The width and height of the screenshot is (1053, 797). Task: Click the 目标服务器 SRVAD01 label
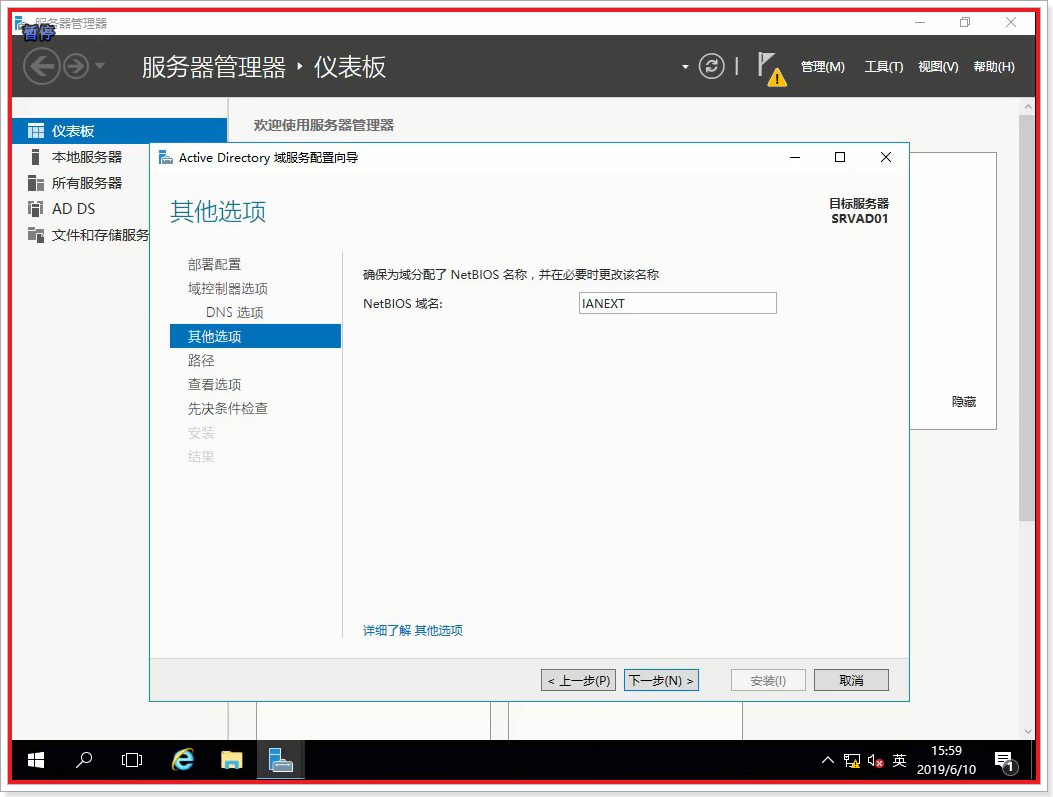coord(859,211)
